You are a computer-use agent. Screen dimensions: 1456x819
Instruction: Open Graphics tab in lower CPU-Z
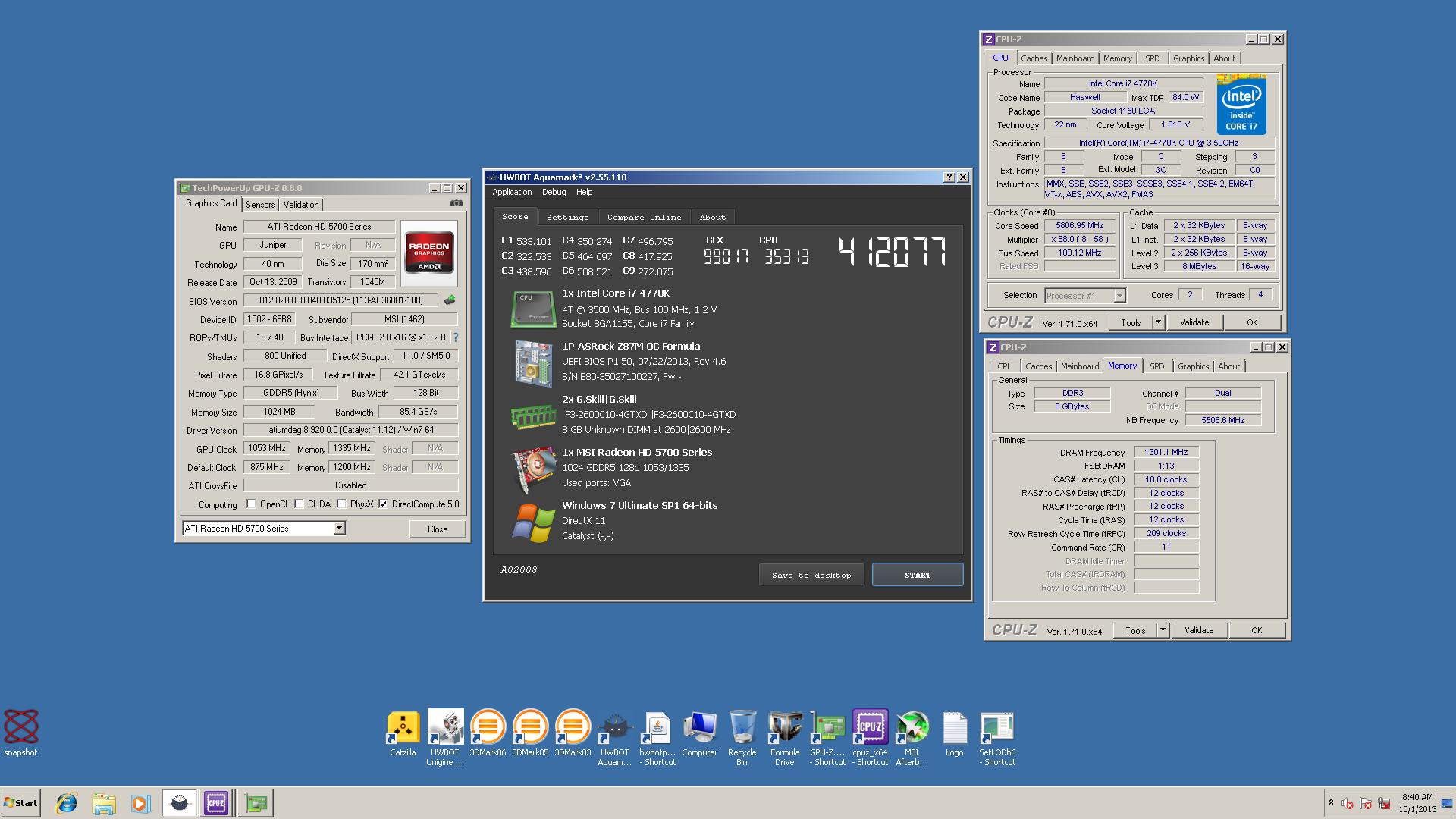(1193, 366)
